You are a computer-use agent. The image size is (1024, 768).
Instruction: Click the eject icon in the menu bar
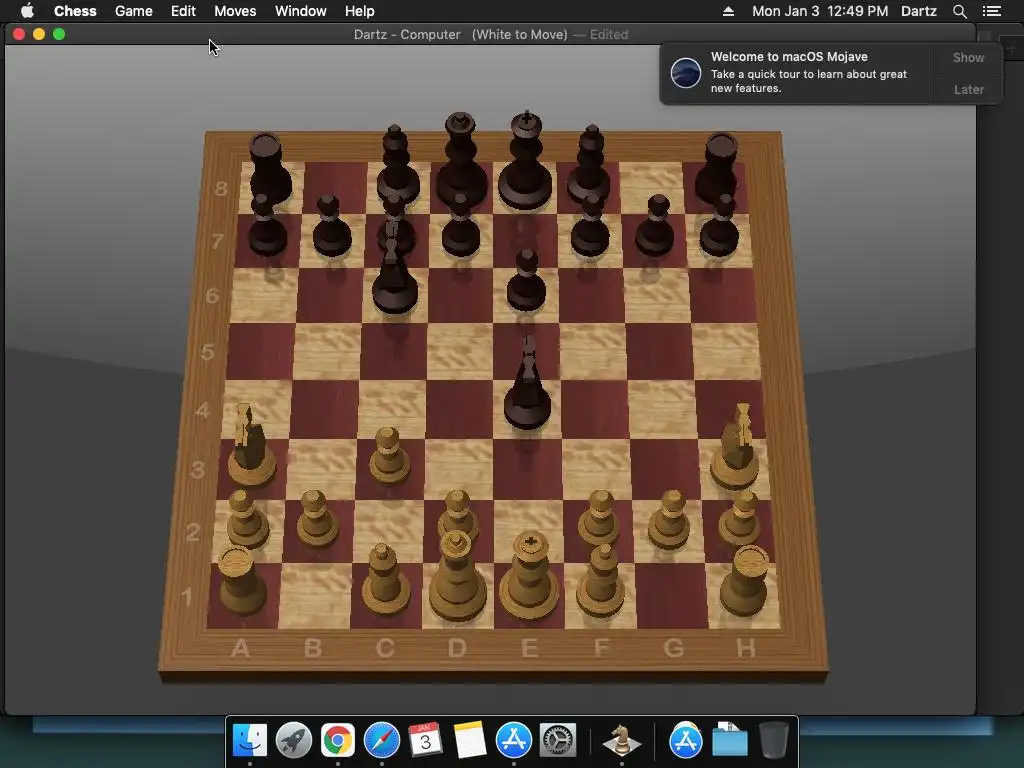tap(728, 11)
